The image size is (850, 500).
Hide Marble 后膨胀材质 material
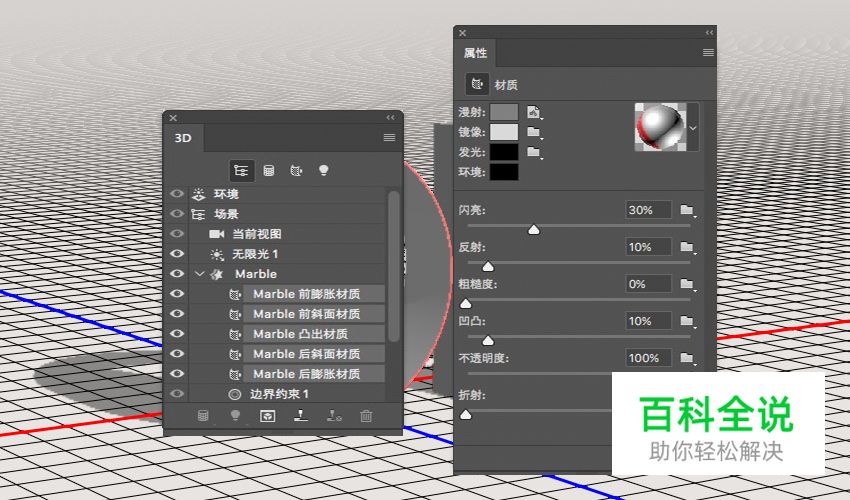point(177,374)
